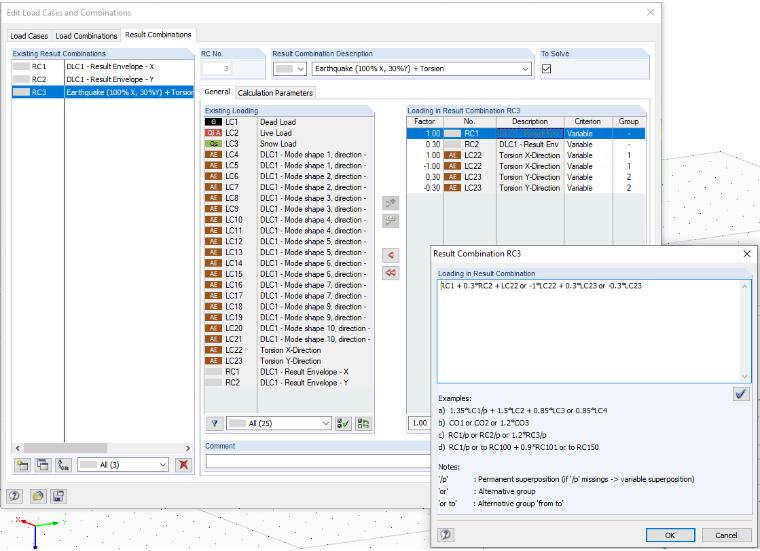Open the help icon in the main dialog
The height and width of the screenshot is (551, 760).
15,496
